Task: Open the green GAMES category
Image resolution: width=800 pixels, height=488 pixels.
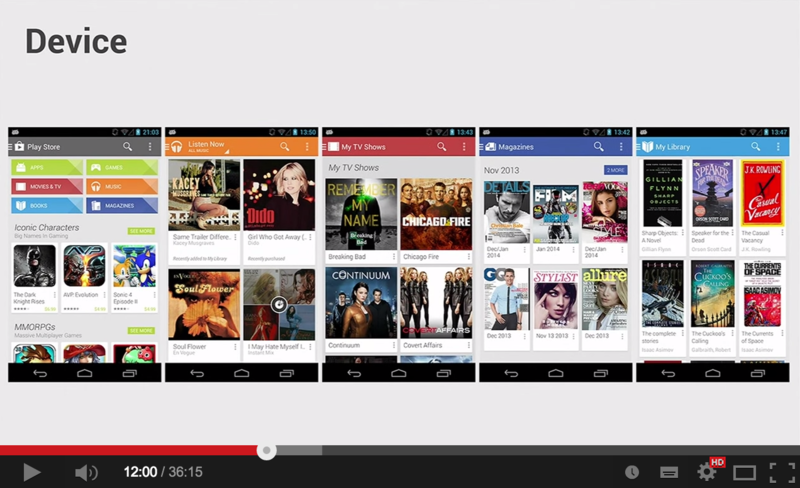Action: [x=122, y=167]
